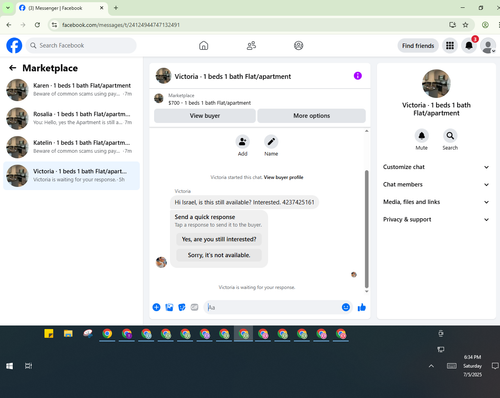Image resolution: width=500 pixels, height=398 pixels.
Task: Send 'Yes, are you still interested?' response
Action: click(219, 239)
